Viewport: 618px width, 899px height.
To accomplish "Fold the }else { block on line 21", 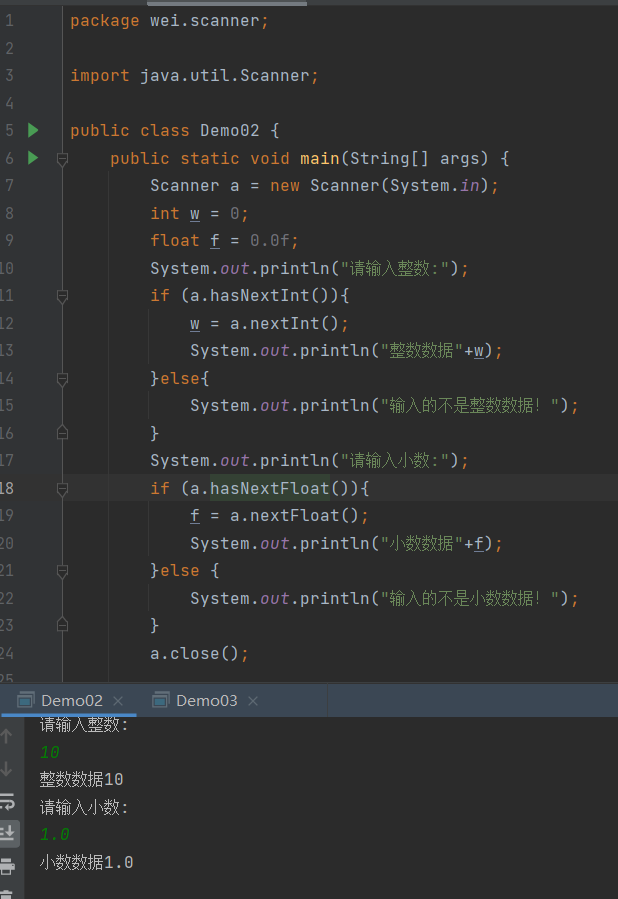I will (62, 570).
